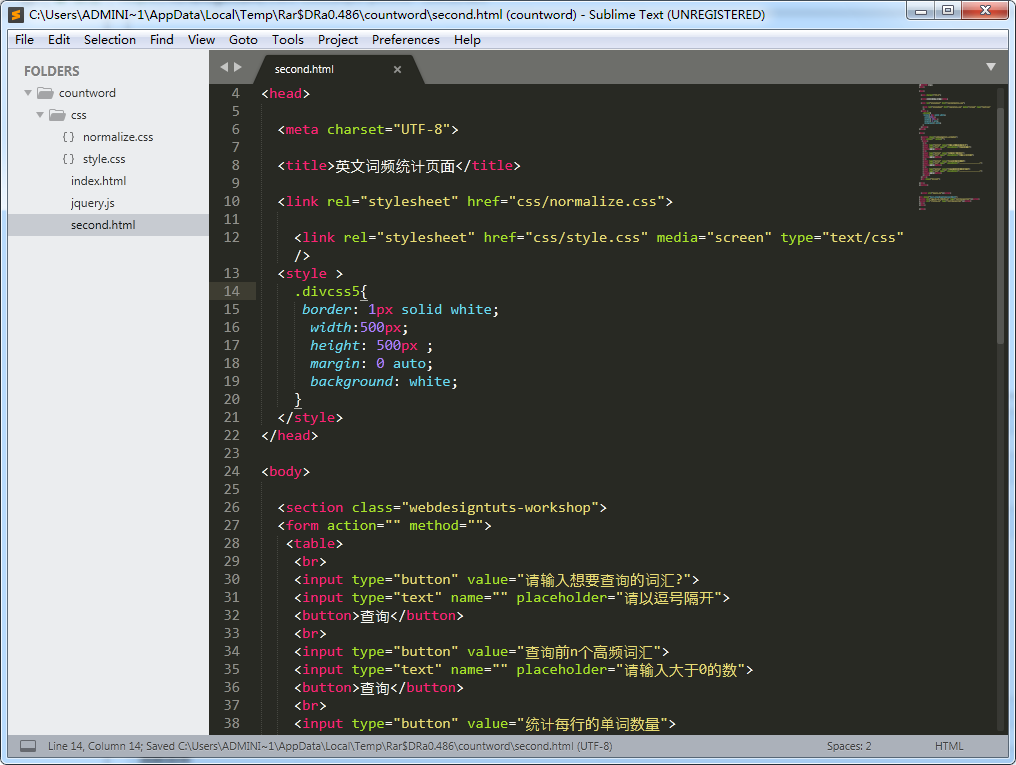Open the View menu
1016x765 pixels.
201,40
